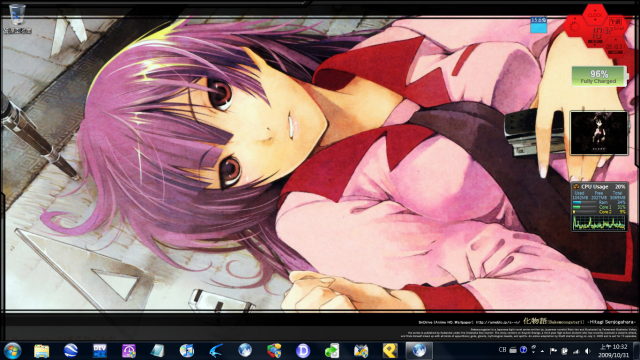The height and width of the screenshot is (360, 640).
Task: Open the Windows Start menu orb
Action: coord(12,351)
